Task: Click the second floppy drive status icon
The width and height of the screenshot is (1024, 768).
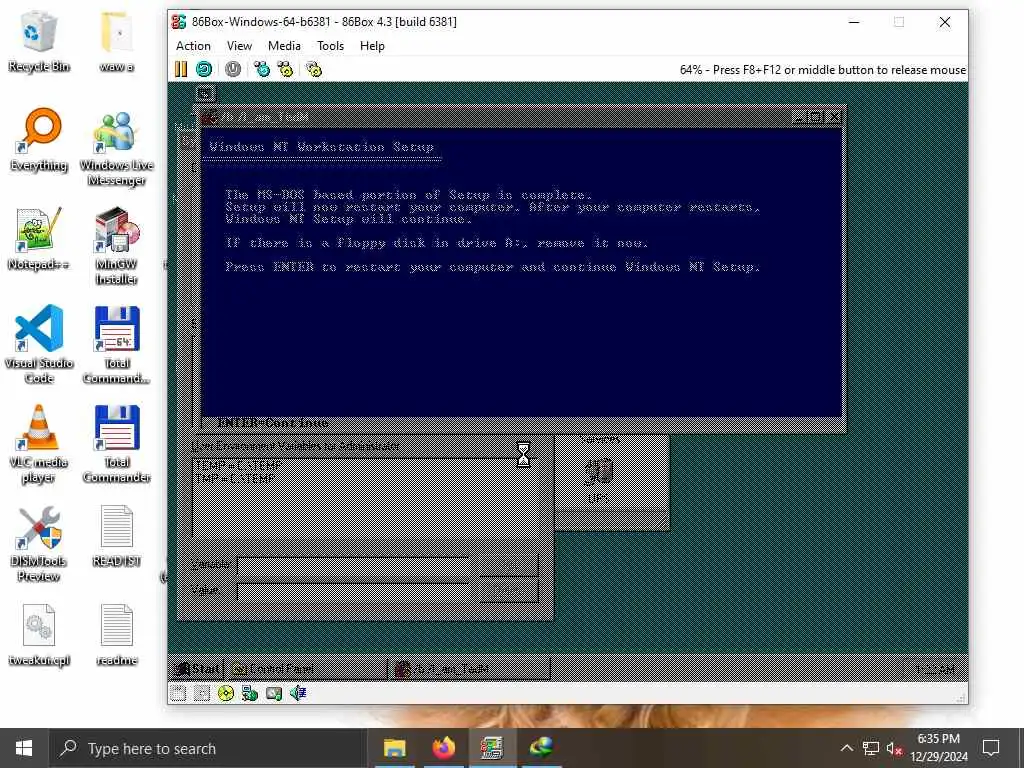Action: (x=202, y=694)
